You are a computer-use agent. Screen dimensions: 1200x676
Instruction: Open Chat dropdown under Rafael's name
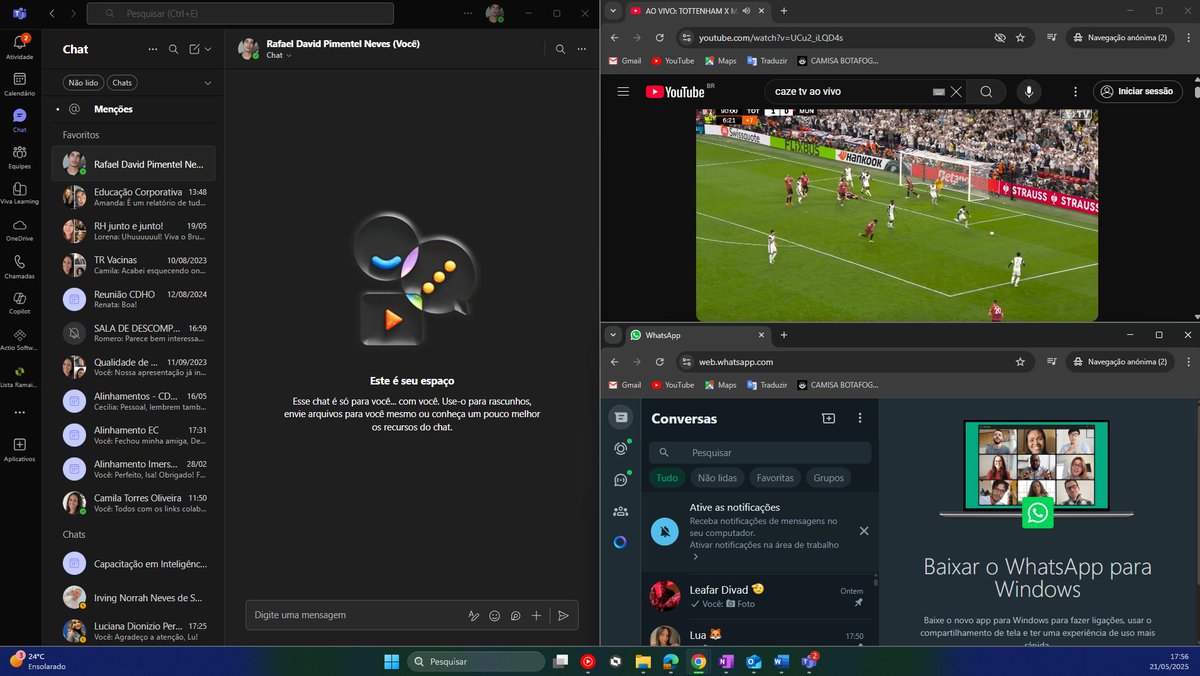coord(278,55)
